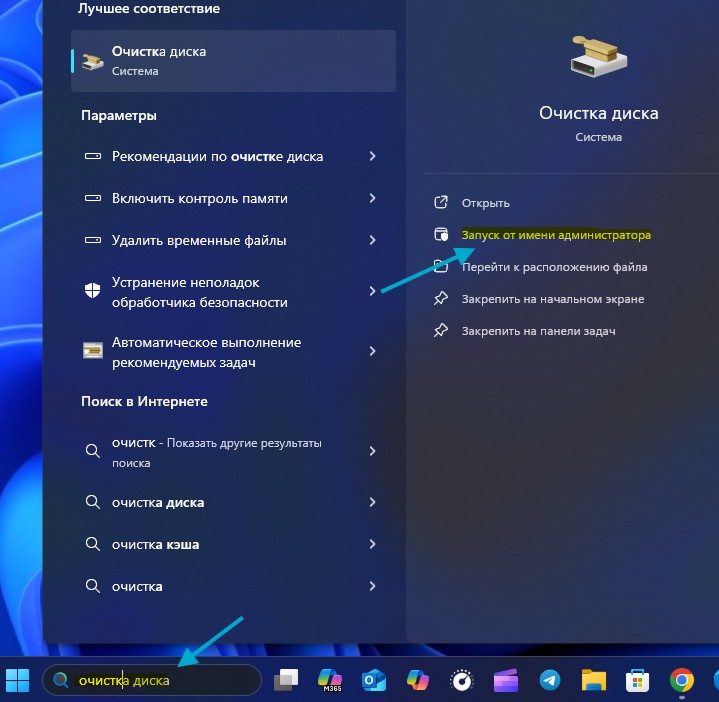Screen dimensions: 719x702
Task: Expand Рекомендации по очистке диска chevron
Action: [x=372, y=156]
